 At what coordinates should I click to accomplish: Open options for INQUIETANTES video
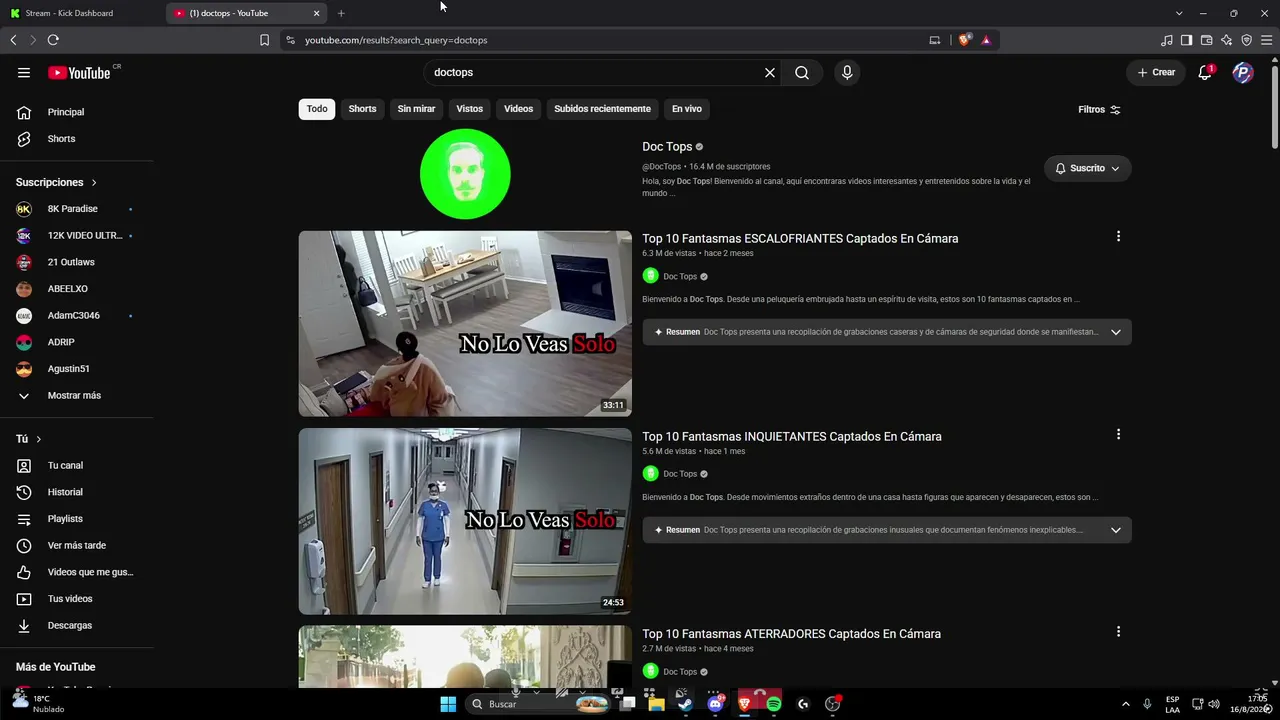click(x=1118, y=435)
